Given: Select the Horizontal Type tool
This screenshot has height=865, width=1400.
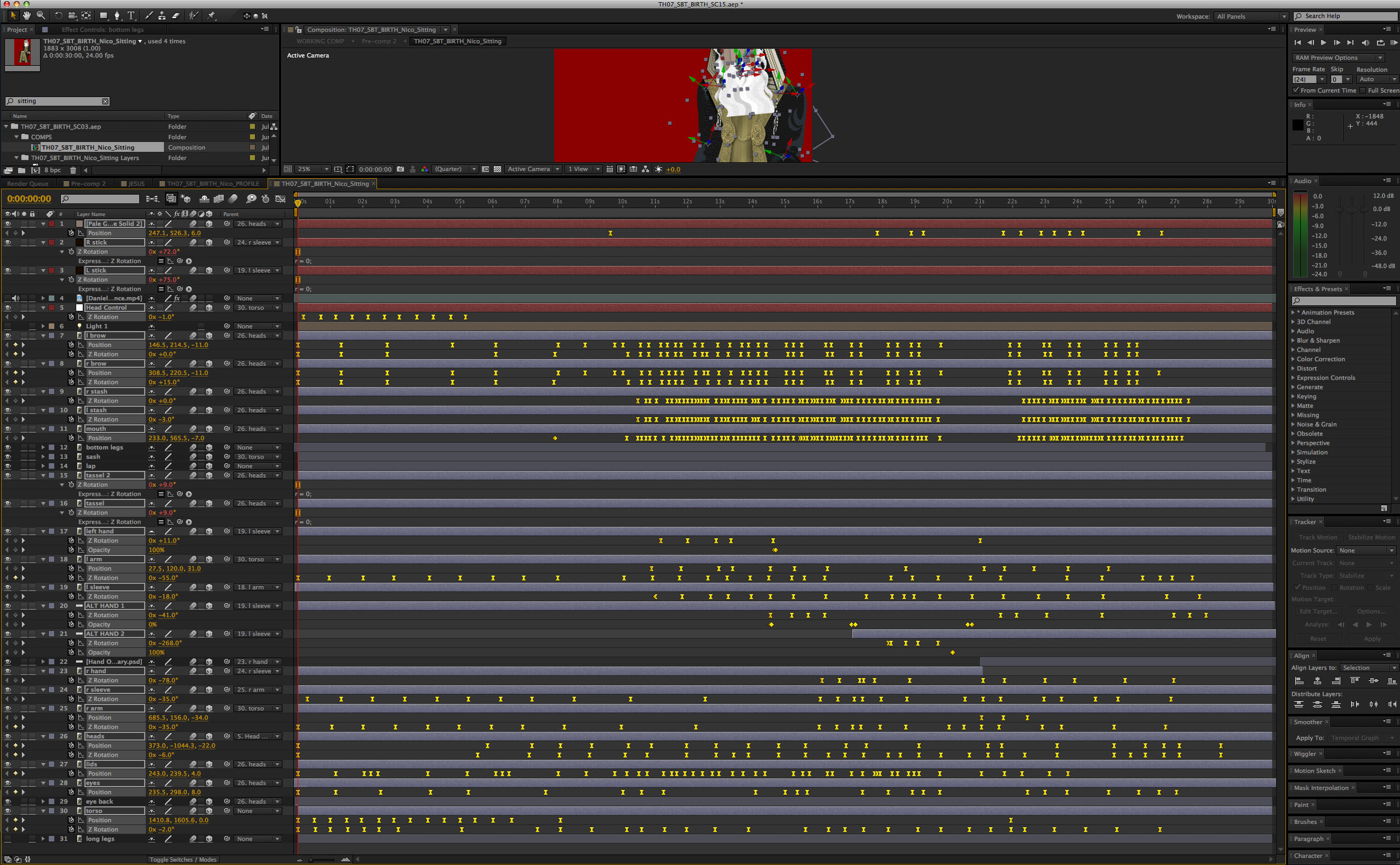Looking at the screenshot, I should point(131,15).
